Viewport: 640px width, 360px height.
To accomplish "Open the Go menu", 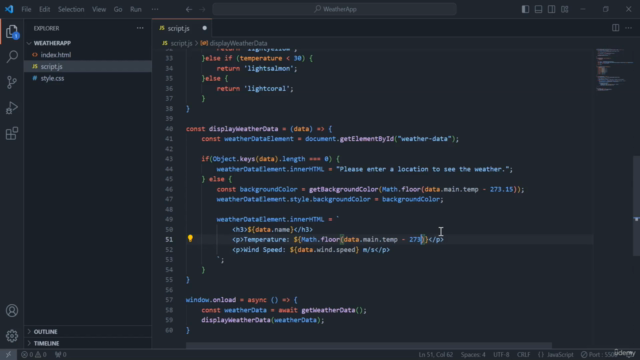I will pyautogui.click(x=118, y=9).
